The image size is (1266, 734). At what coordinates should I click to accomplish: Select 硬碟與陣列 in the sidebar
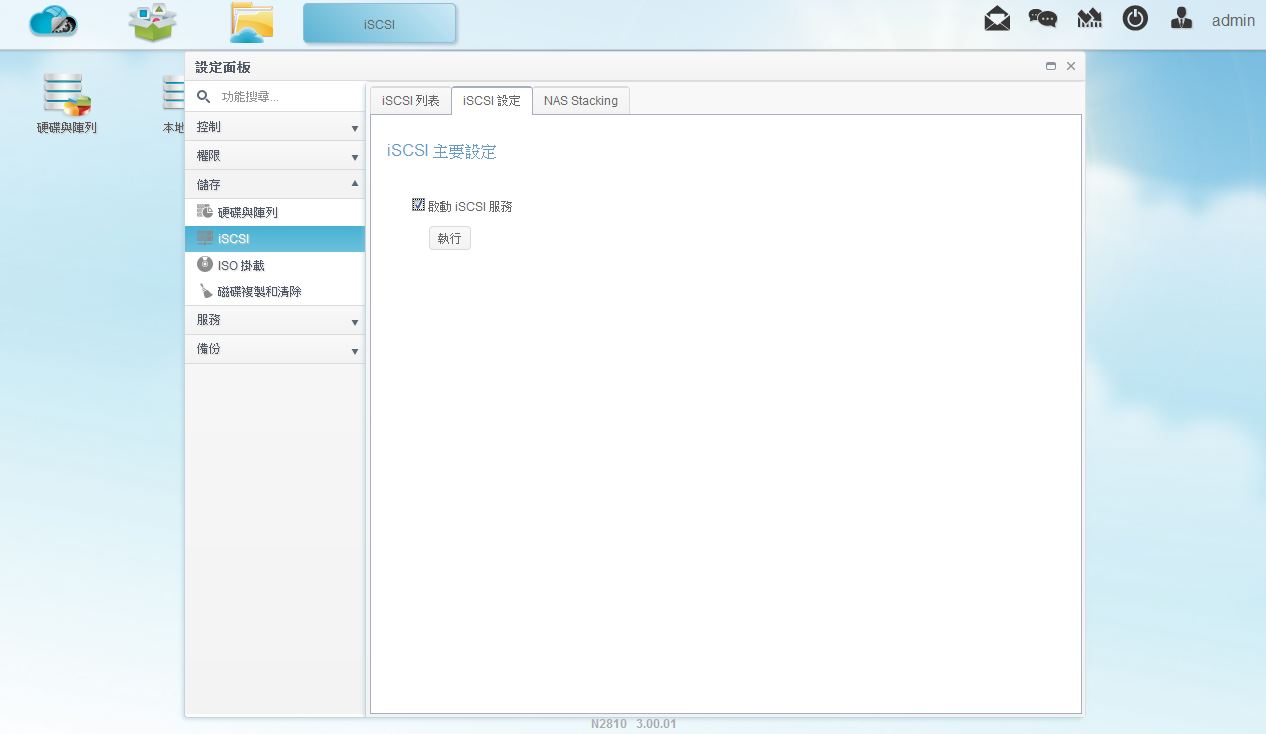[275, 212]
